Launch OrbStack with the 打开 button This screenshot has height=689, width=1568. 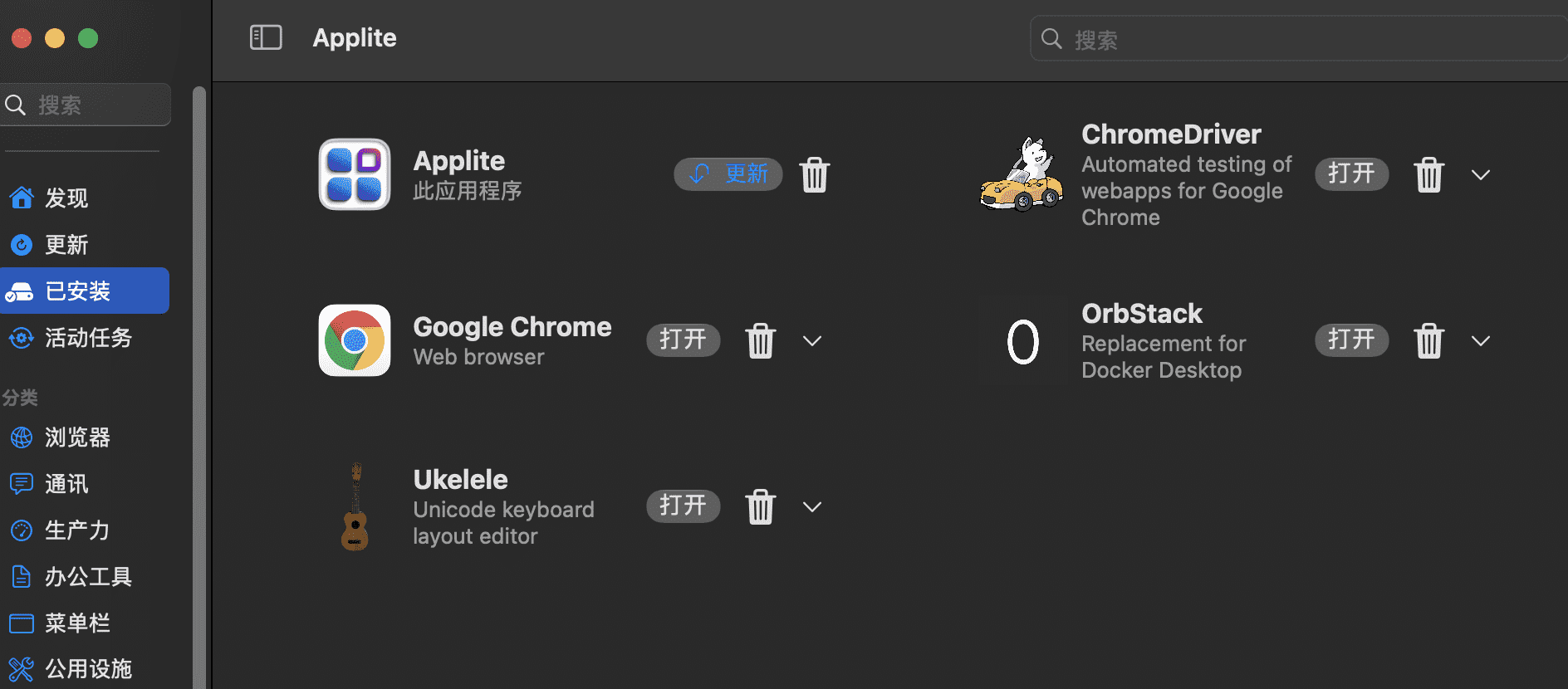(1351, 340)
